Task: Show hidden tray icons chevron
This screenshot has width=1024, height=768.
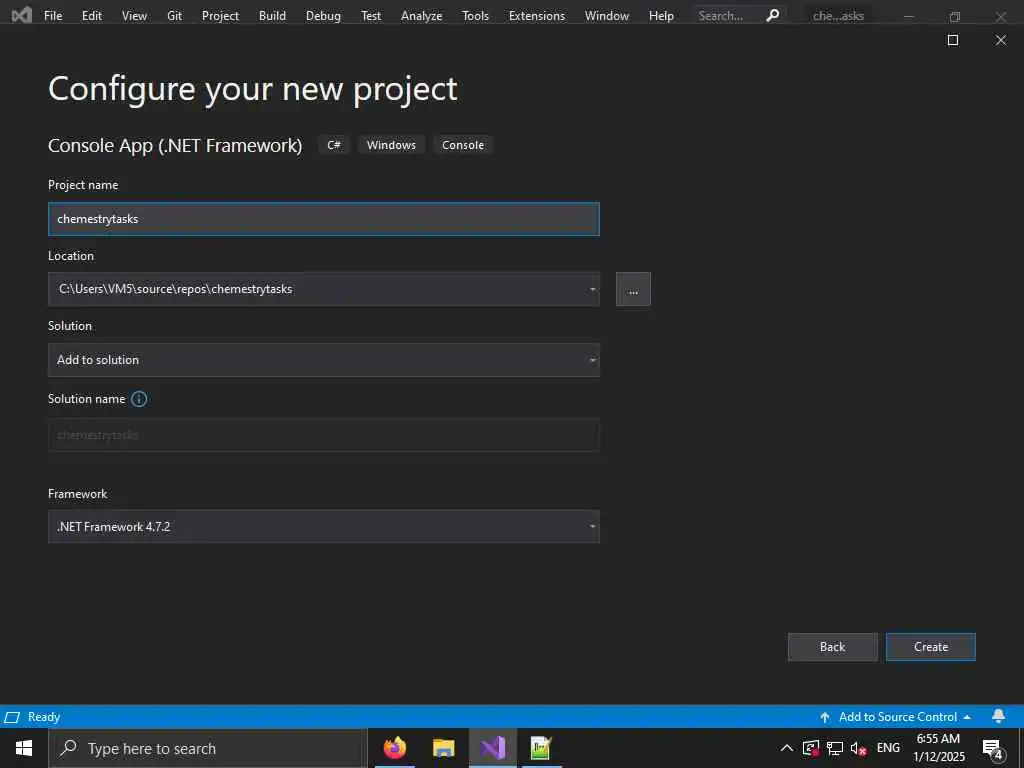Action: click(787, 748)
